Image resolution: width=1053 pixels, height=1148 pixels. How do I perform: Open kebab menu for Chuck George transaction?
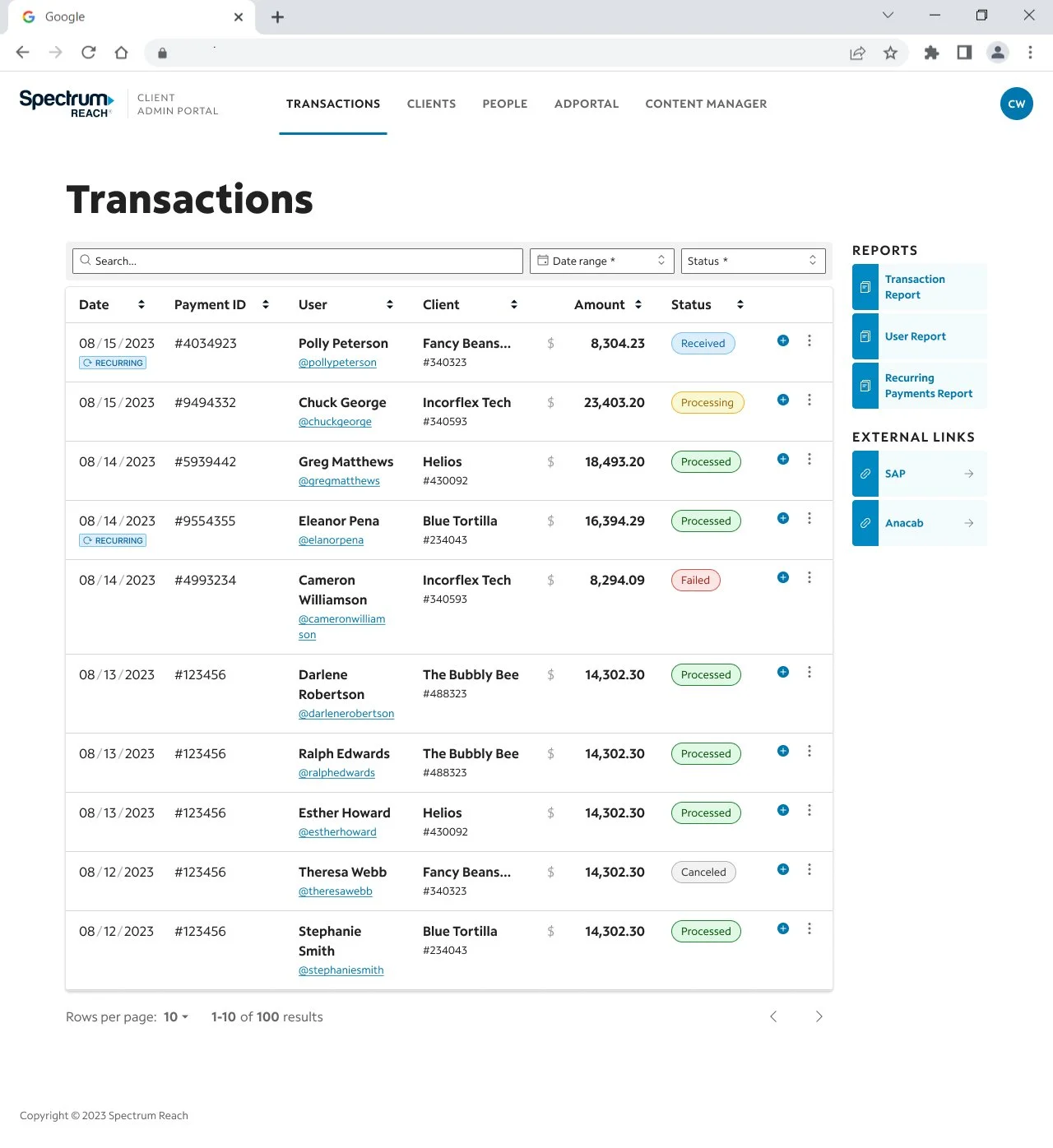(x=809, y=400)
